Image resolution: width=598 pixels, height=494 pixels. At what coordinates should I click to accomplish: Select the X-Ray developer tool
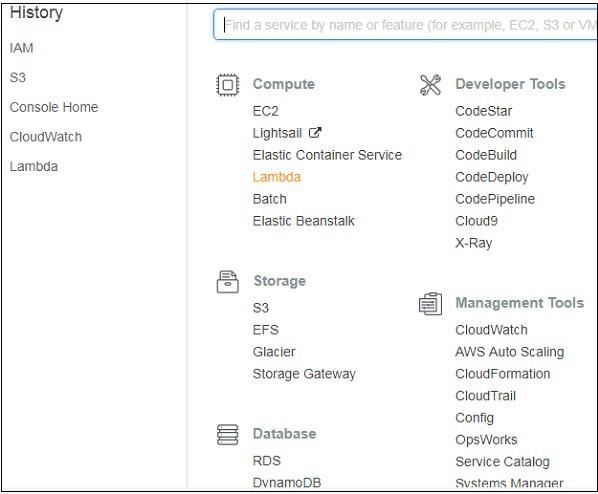point(474,243)
